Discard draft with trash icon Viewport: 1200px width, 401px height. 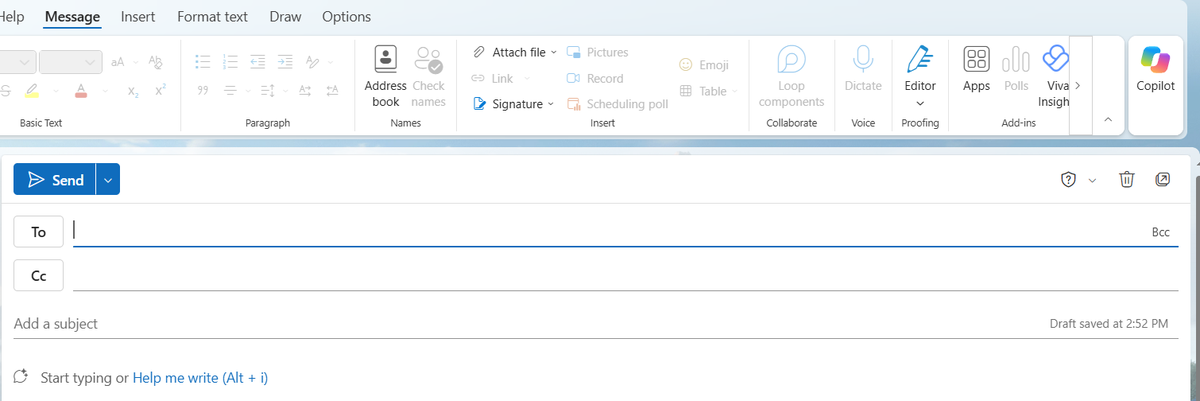point(1127,179)
